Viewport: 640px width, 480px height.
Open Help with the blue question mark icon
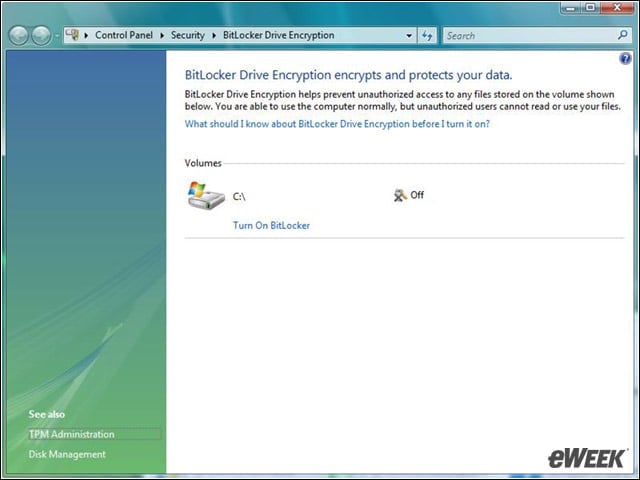point(625,59)
